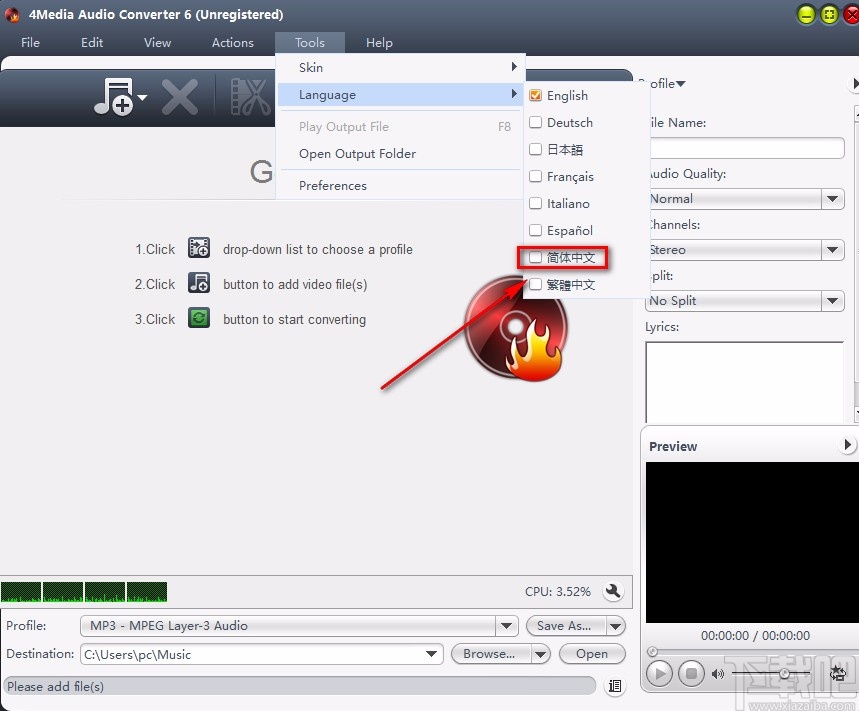This screenshot has width=859, height=711.
Task: Click the log list icon beside status bar
Action: point(615,686)
